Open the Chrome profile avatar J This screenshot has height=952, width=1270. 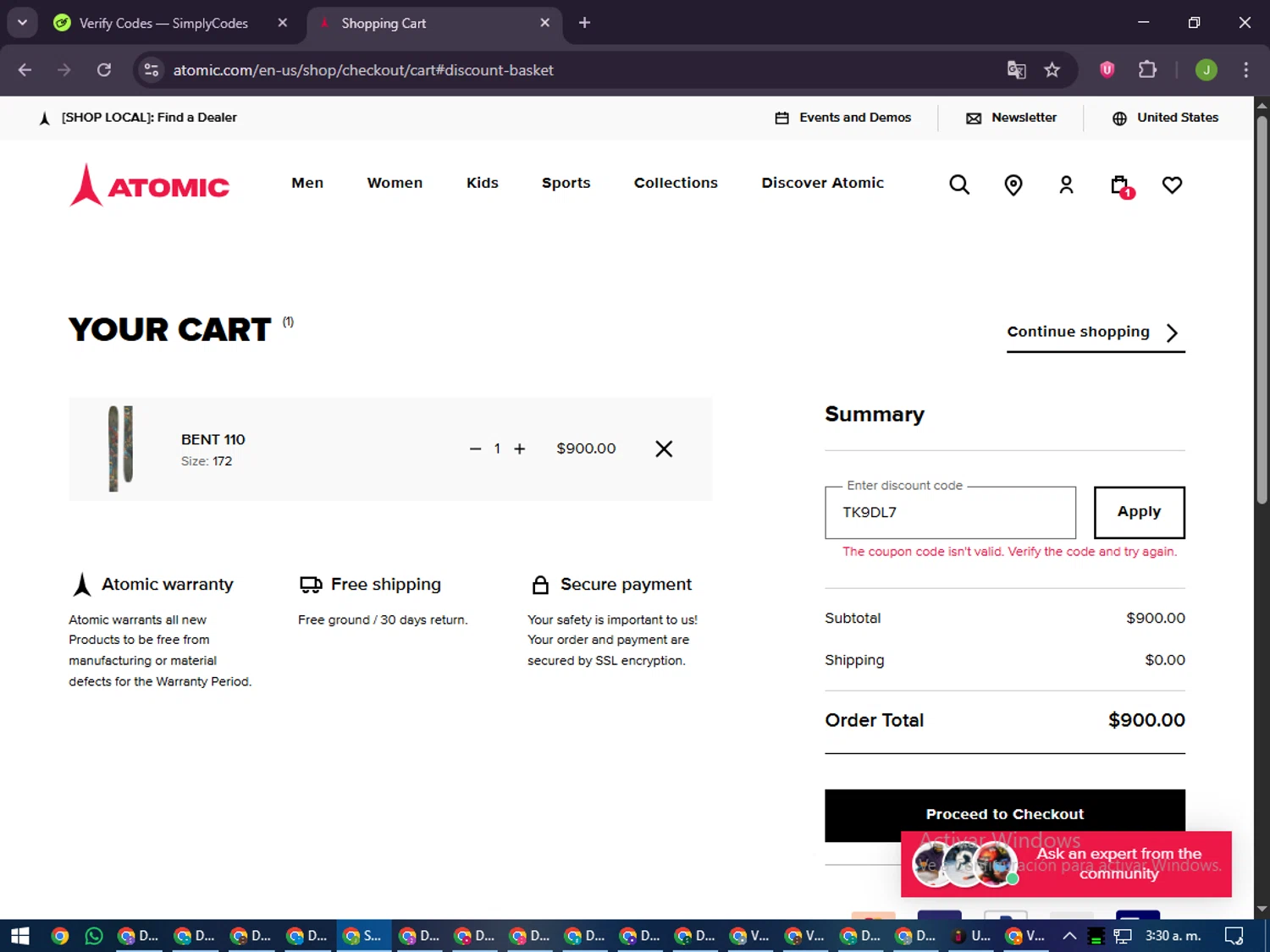[1206, 69]
